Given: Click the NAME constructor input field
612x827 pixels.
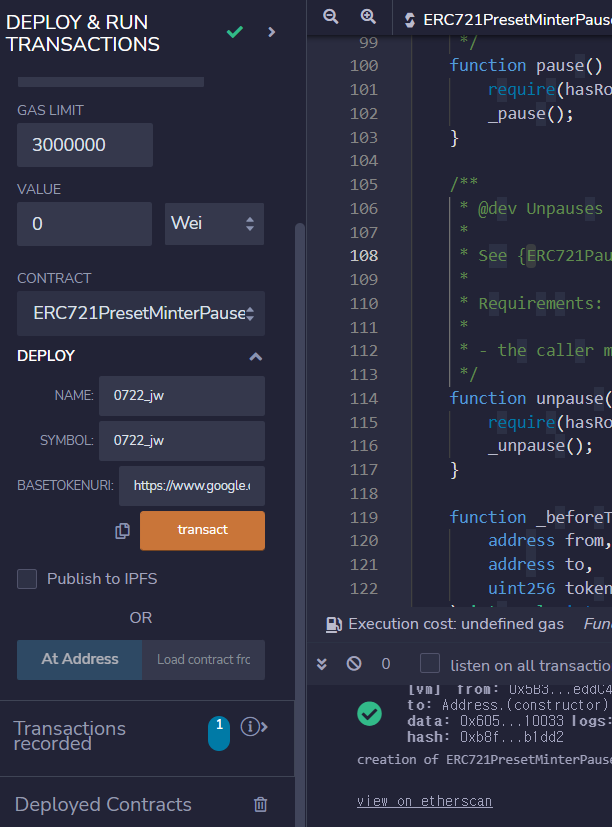Looking at the screenshot, I should pos(182,396).
